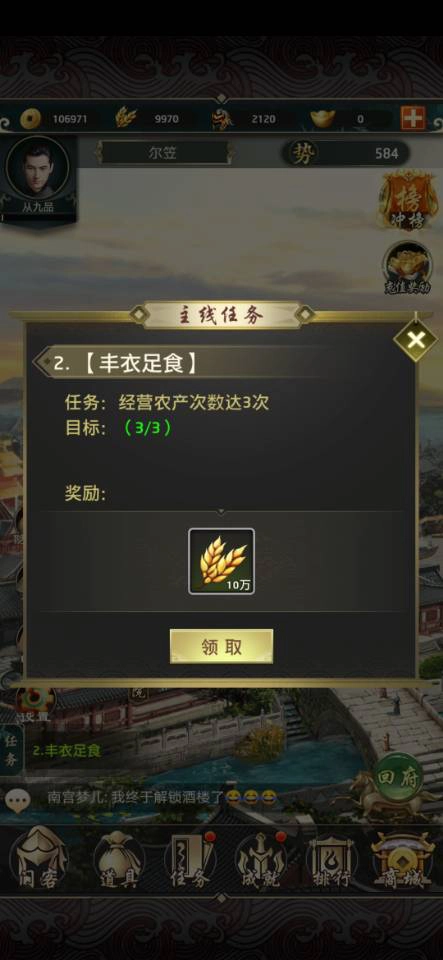The image size is (443, 960).
Task: Open the player avatar profile
Action: 37,173
